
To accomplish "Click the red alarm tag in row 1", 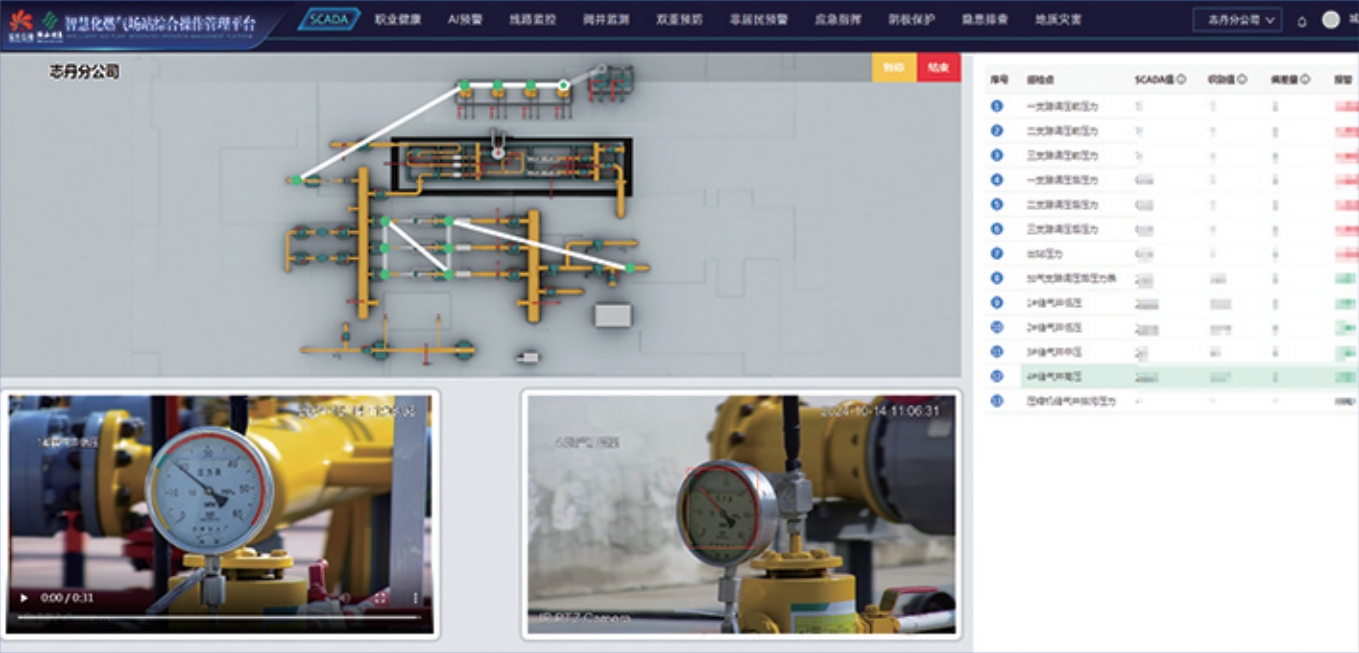I will tap(1346, 106).
